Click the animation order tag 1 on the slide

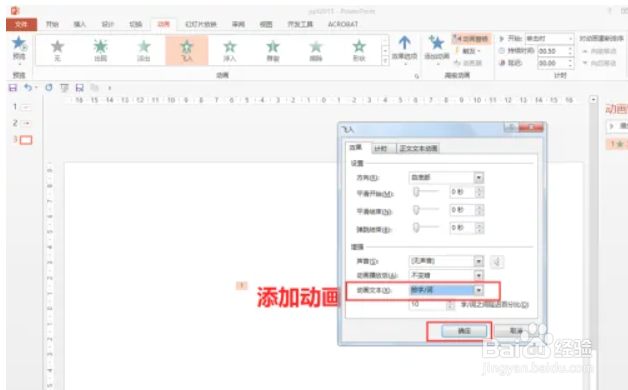[242, 285]
